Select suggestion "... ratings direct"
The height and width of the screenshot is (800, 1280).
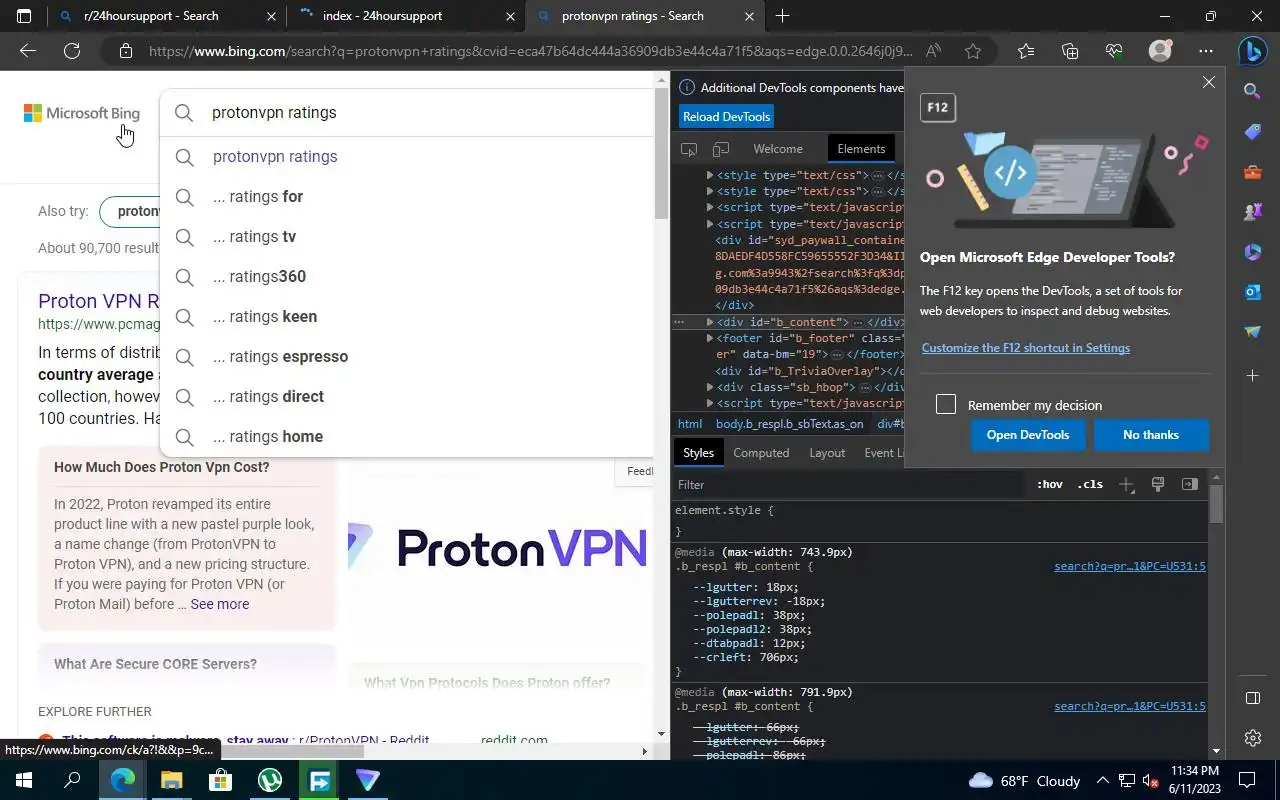click(x=406, y=397)
